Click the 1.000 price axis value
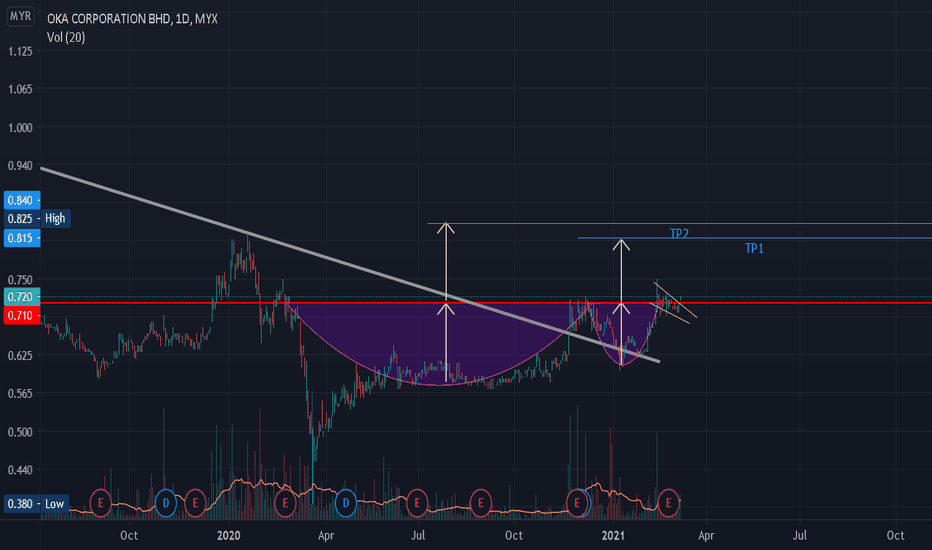 pos(20,127)
